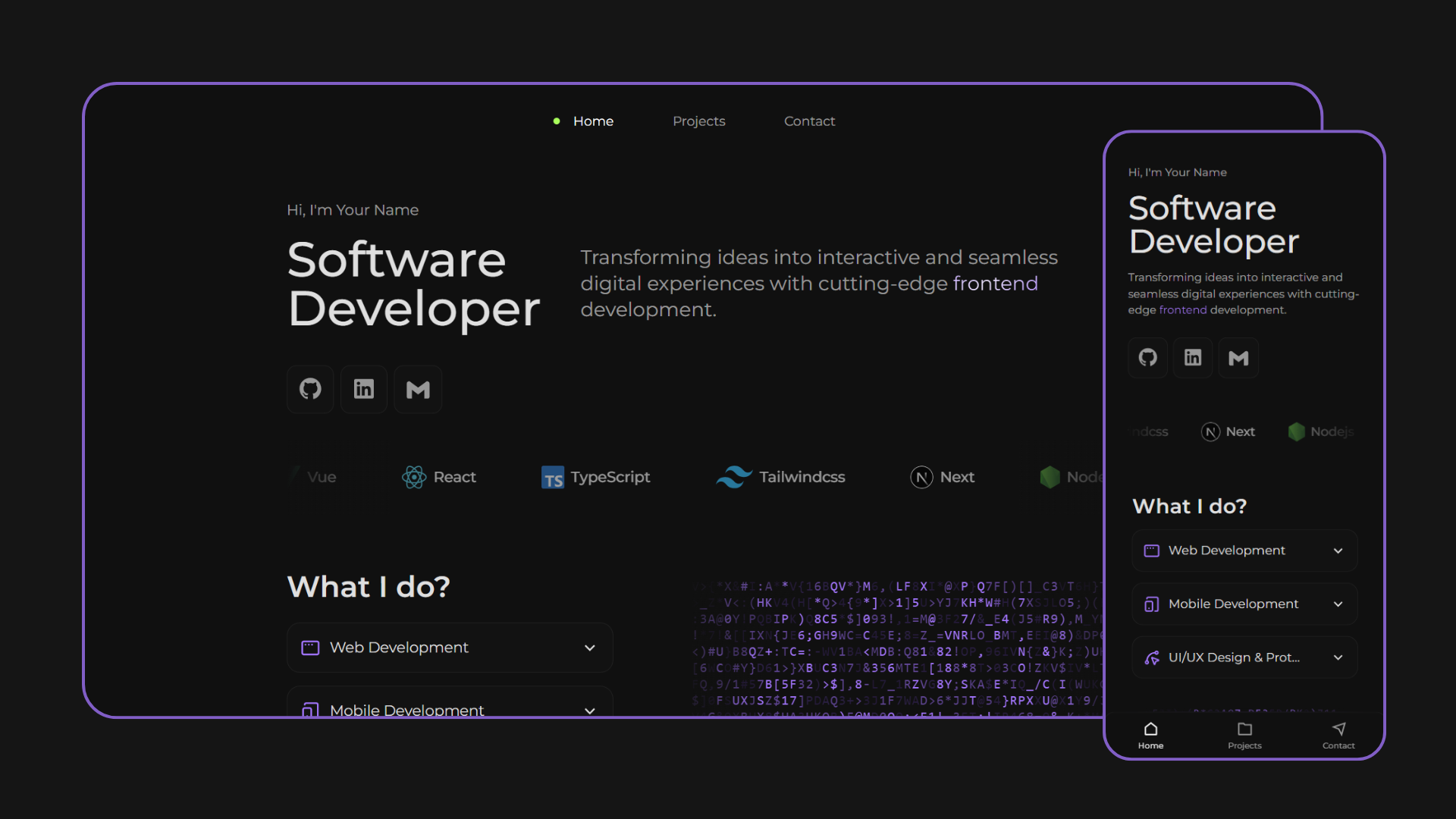Click the design icon beside UI/UX Design & Prot...
1456x819 pixels.
(x=1151, y=657)
